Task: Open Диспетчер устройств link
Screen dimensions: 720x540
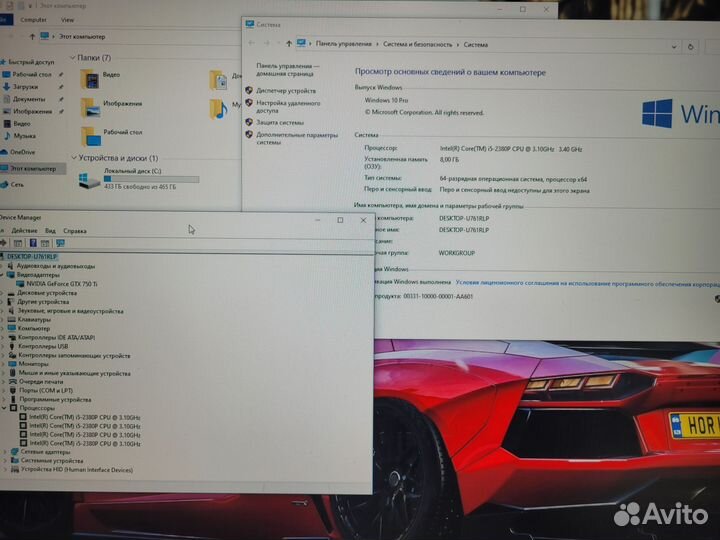Action: (286, 91)
